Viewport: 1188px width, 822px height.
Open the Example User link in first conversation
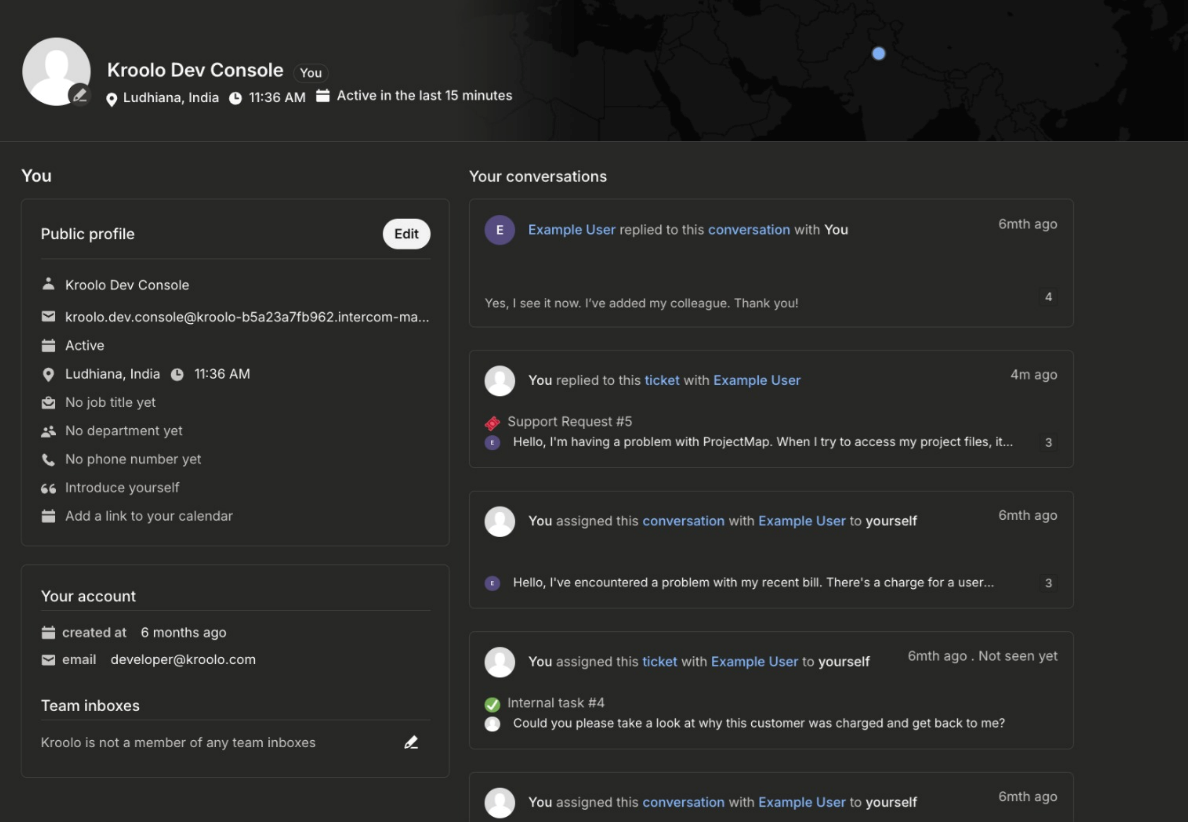571,230
